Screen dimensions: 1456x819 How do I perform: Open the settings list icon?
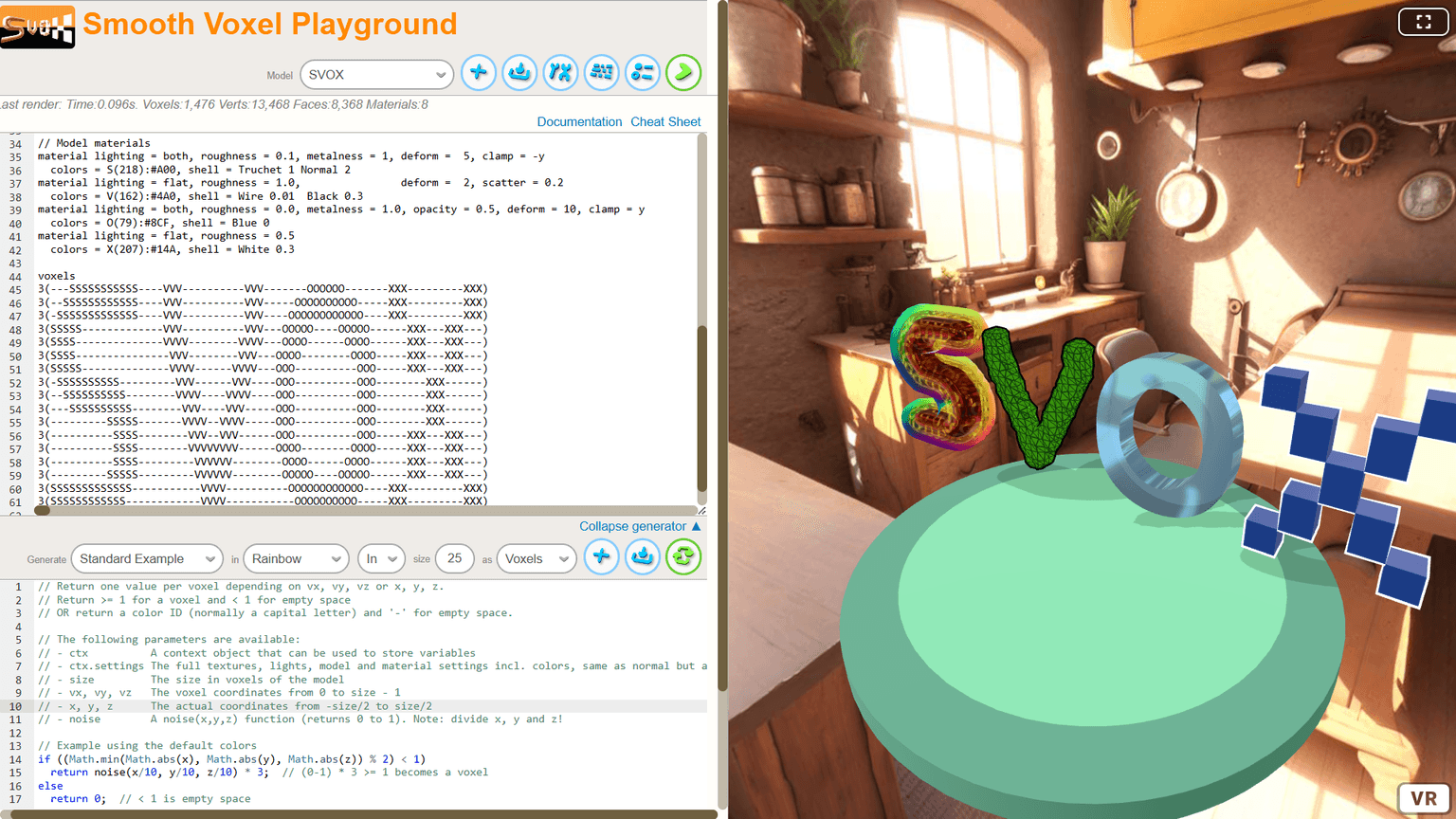[x=643, y=72]
